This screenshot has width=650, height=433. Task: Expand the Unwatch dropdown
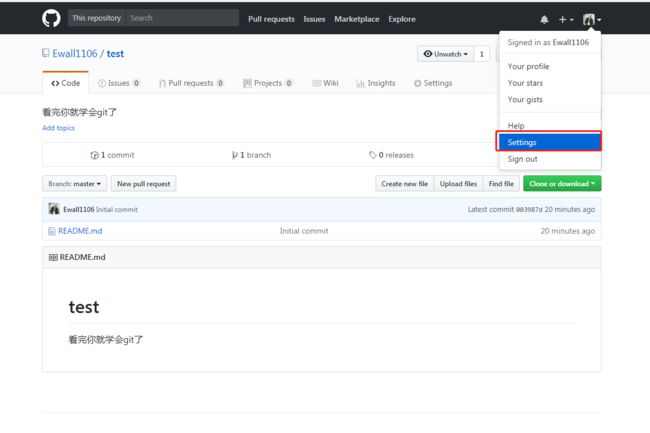pos(445,54)
